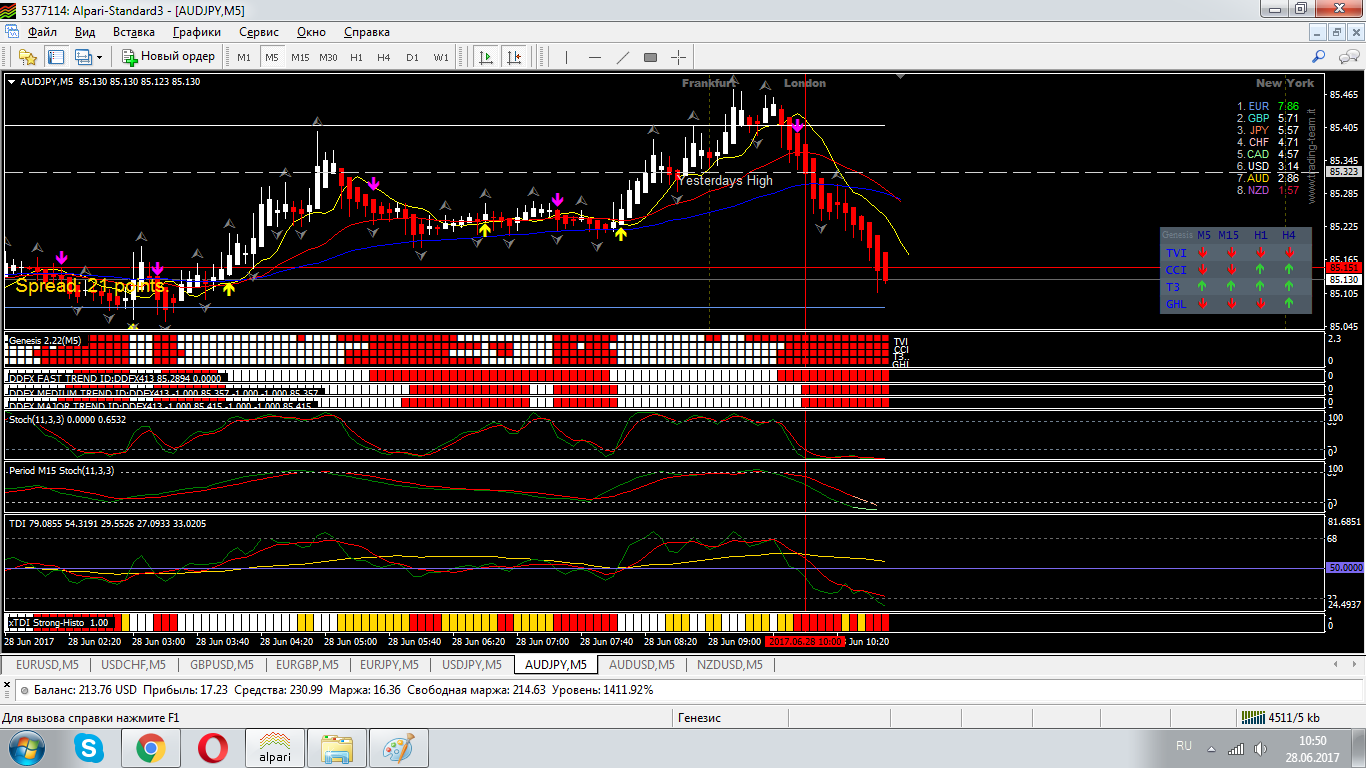1366x768 pixels.
Task: Select the rectangle drawing tool
Action: coord(650,57)
